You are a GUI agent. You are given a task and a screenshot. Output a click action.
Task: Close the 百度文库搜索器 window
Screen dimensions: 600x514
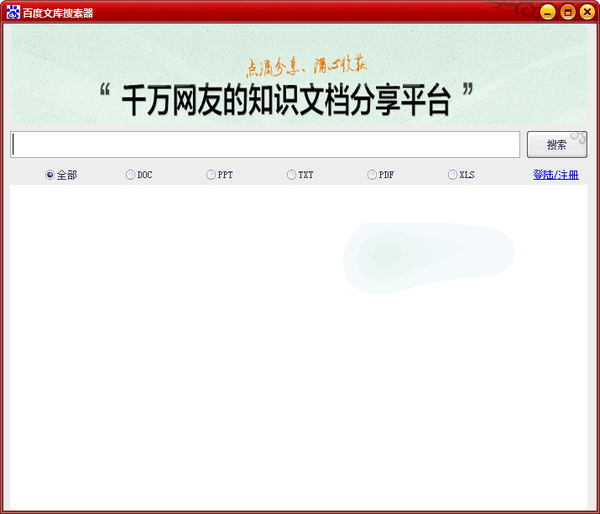[x=587, y=12]
